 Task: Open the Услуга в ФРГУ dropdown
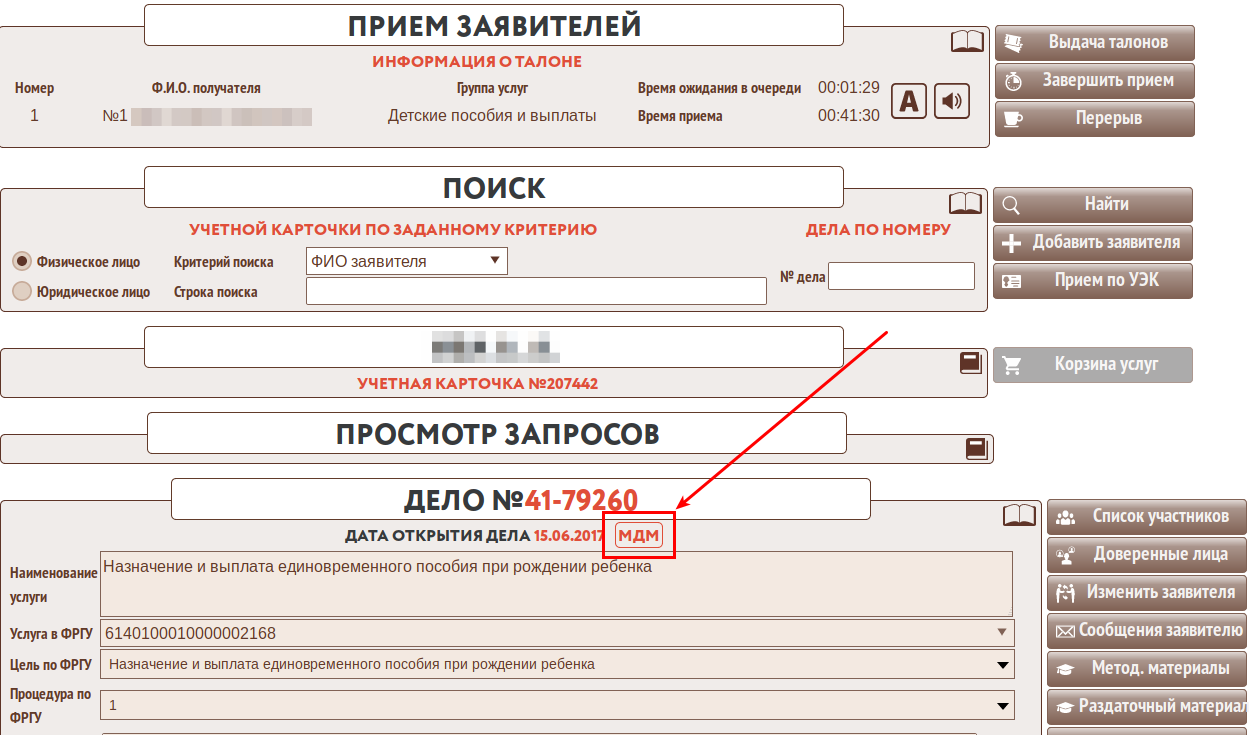(557, 633)
